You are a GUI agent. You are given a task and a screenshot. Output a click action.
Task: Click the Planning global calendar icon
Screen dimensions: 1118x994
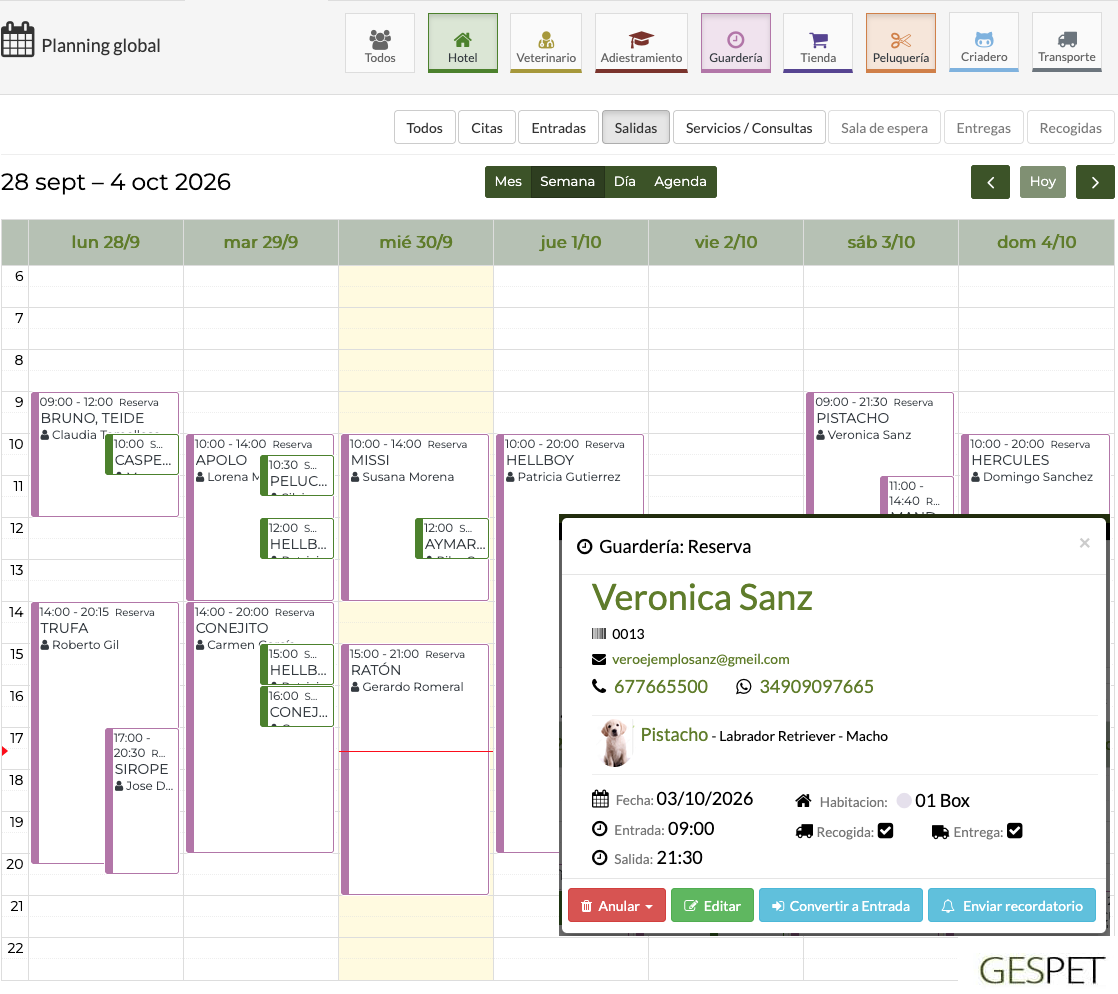(17, 39)
